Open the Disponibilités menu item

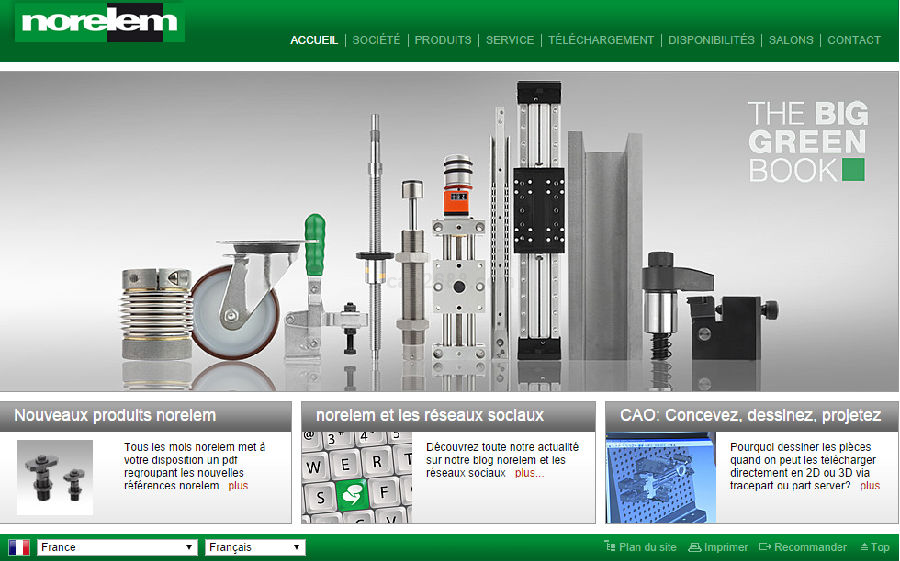coord(711,40)
